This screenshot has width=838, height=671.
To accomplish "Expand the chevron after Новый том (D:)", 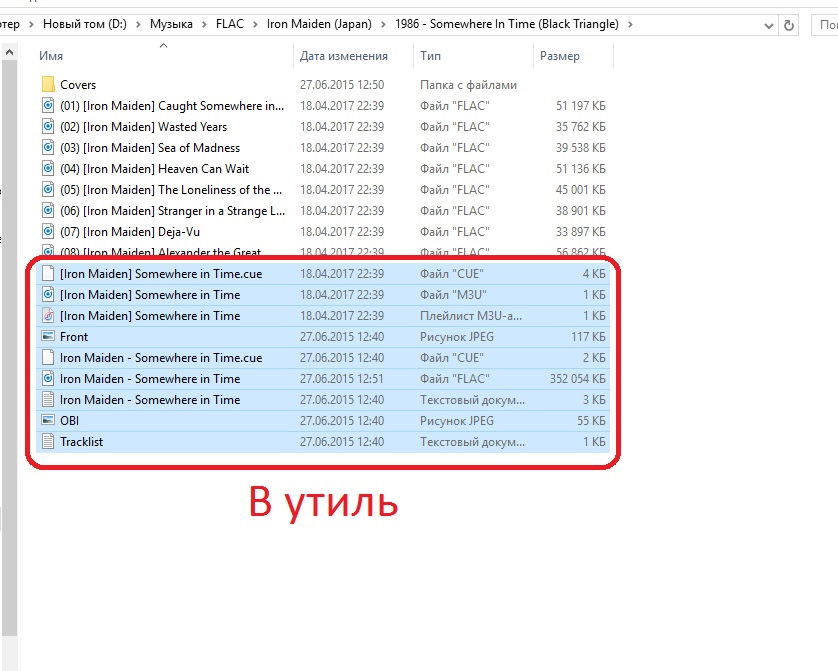I will (138, 25).
